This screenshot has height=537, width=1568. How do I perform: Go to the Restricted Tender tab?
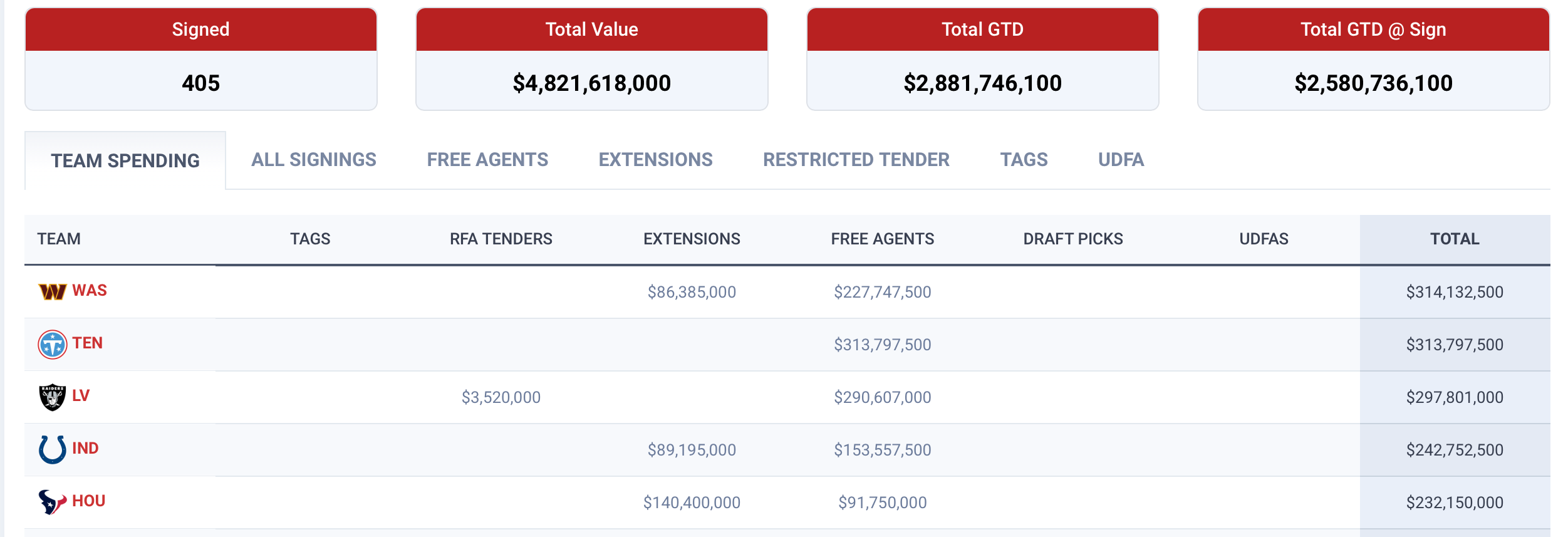(x=856, y=160)
